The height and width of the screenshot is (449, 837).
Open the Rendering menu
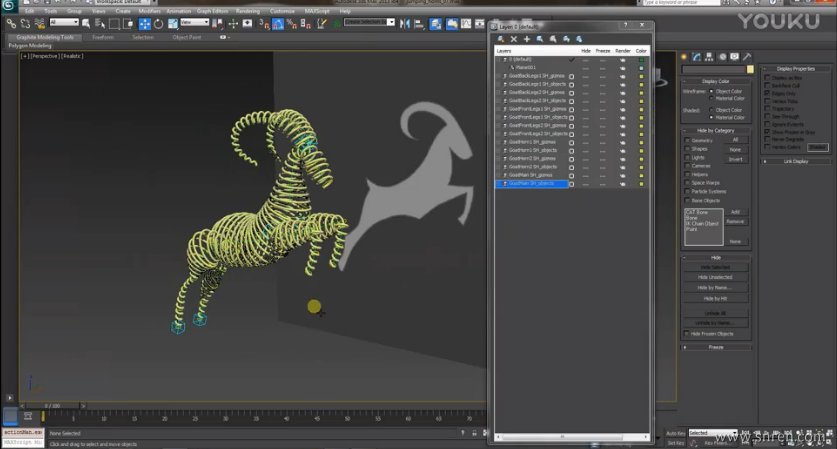click(x=247, y=11)
